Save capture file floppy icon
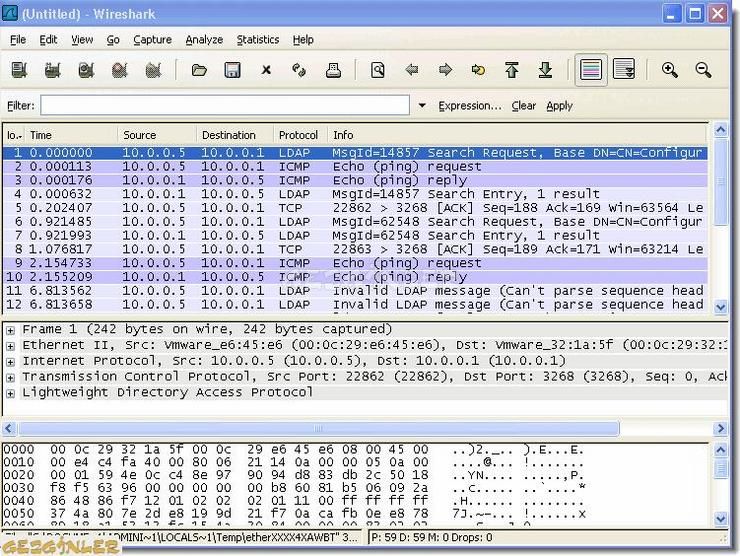Screen dimensions: 740x556 point(232,70)
